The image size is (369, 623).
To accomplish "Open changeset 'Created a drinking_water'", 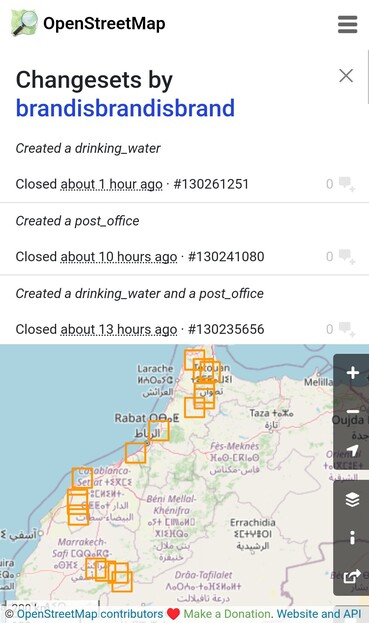I will 88,148.
